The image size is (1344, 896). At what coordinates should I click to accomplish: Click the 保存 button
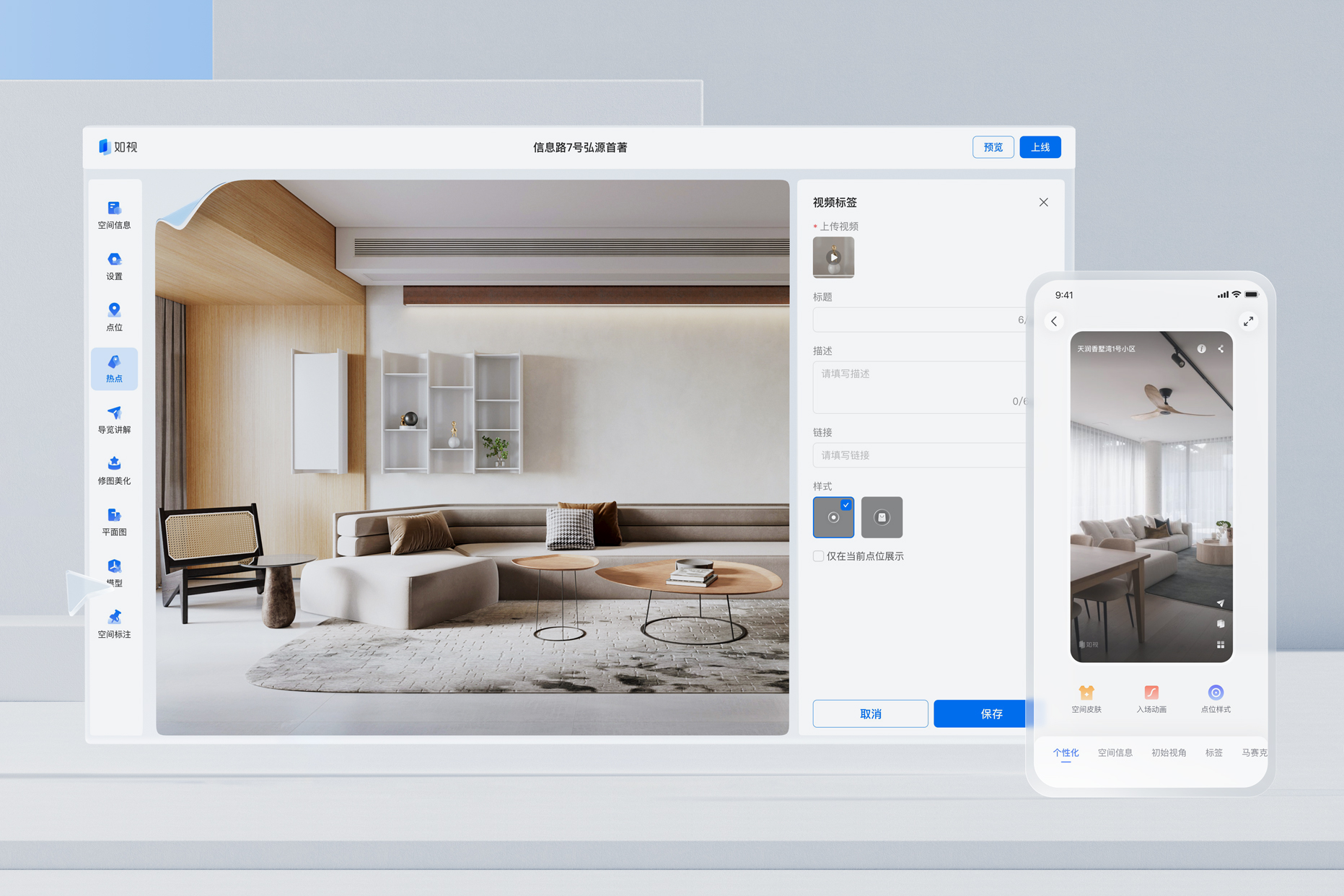[981, 713]
